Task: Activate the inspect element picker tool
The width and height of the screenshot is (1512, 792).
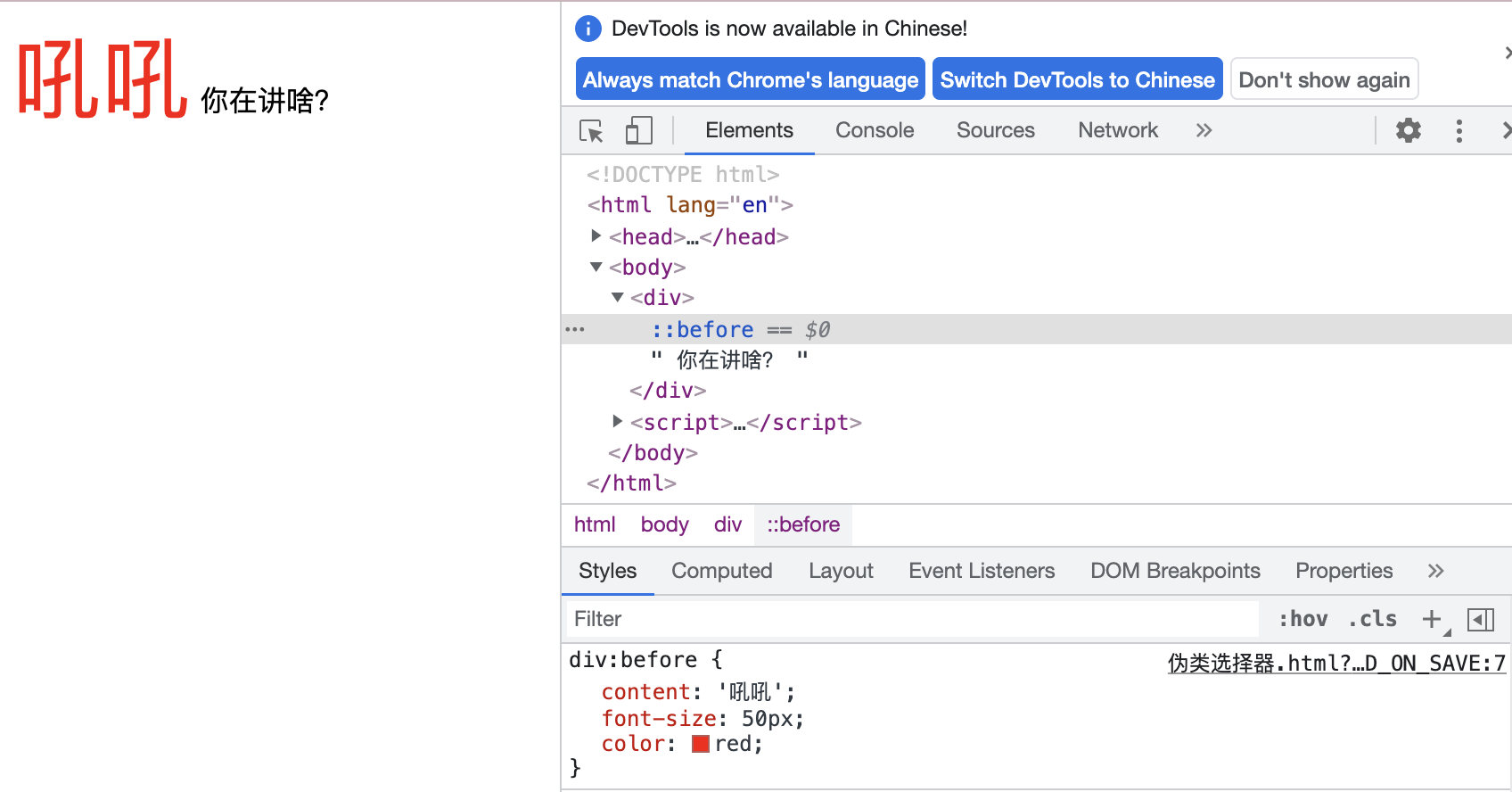Action: (591, 131)
